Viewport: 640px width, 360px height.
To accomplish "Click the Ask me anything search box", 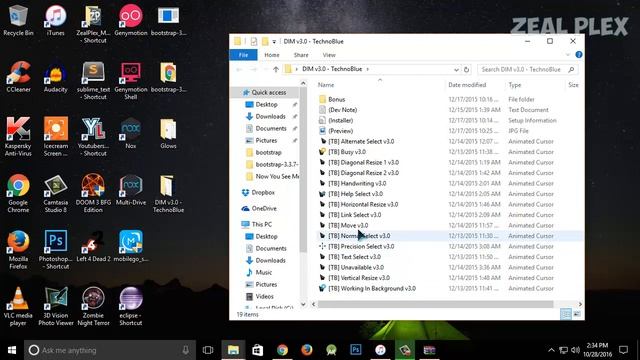I will coord(110,350).
